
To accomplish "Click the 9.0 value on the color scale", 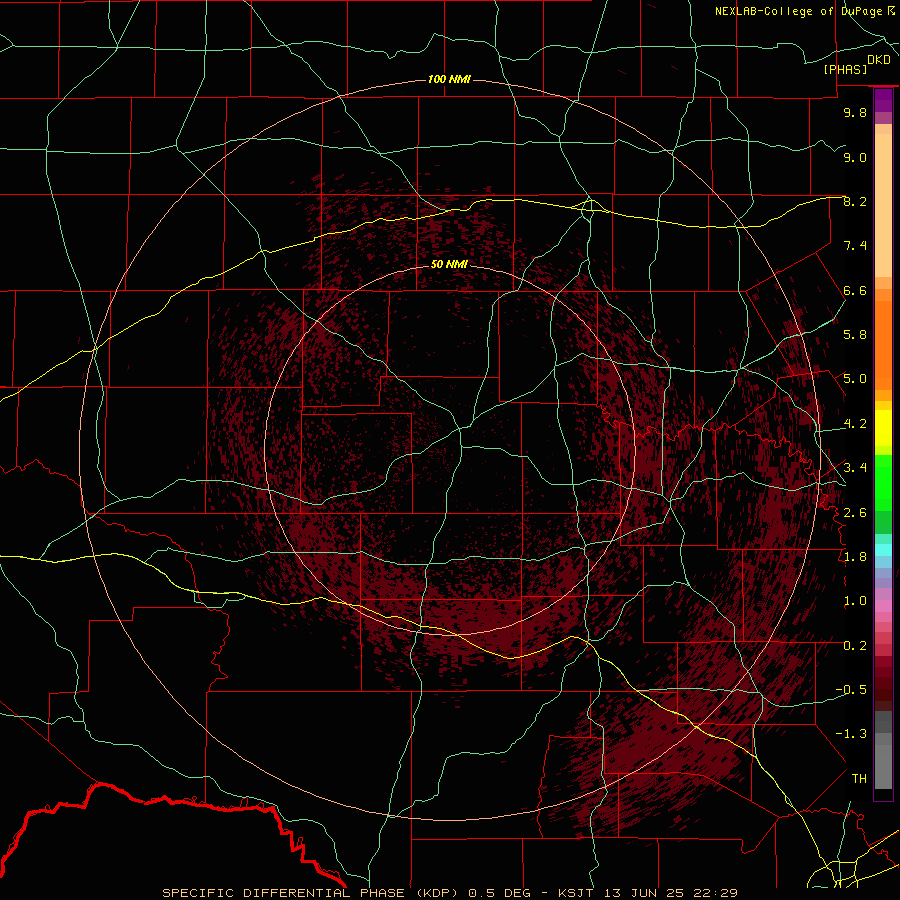I will coord(855,157).
